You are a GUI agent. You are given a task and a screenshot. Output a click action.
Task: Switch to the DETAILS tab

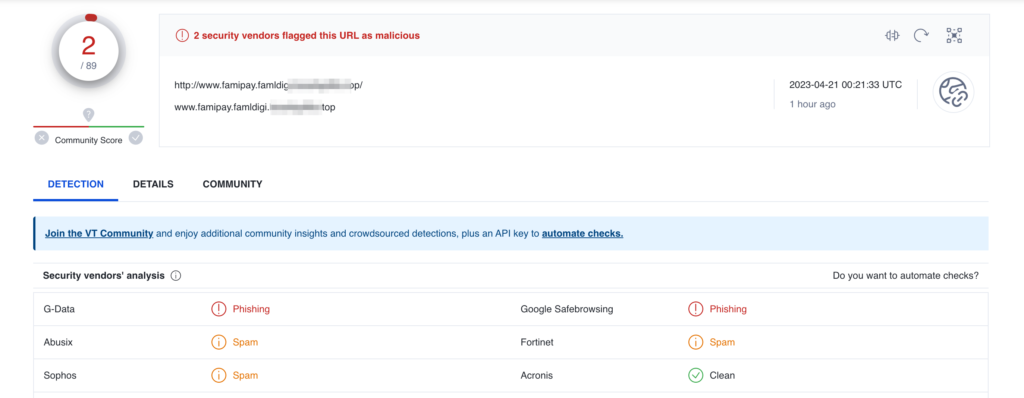pos(153,184)
